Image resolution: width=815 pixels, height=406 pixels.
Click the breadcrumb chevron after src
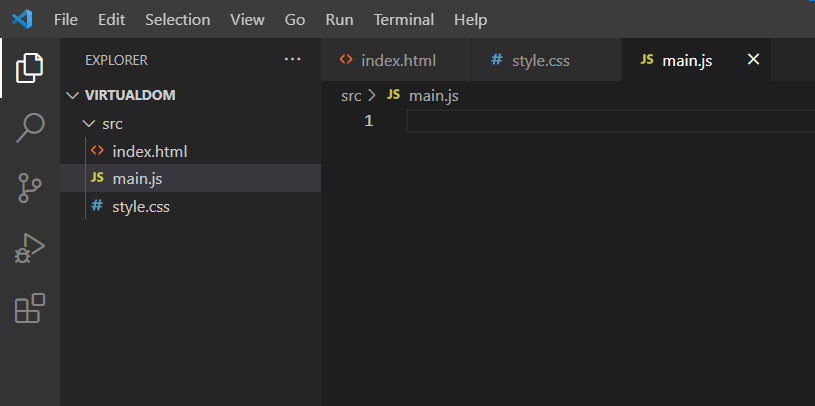(372, 96)
